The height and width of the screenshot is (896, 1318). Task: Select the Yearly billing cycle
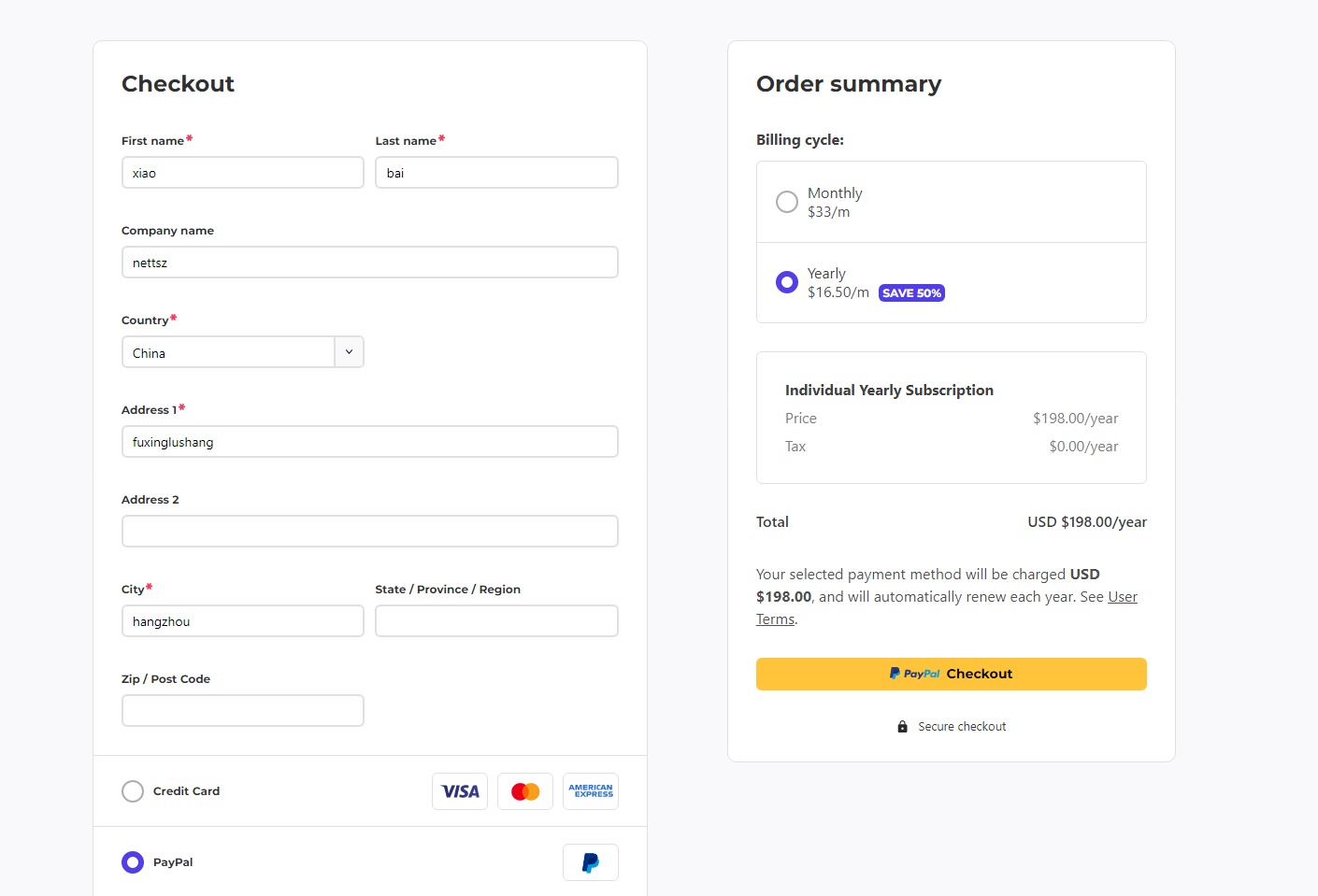coord(787,282)
